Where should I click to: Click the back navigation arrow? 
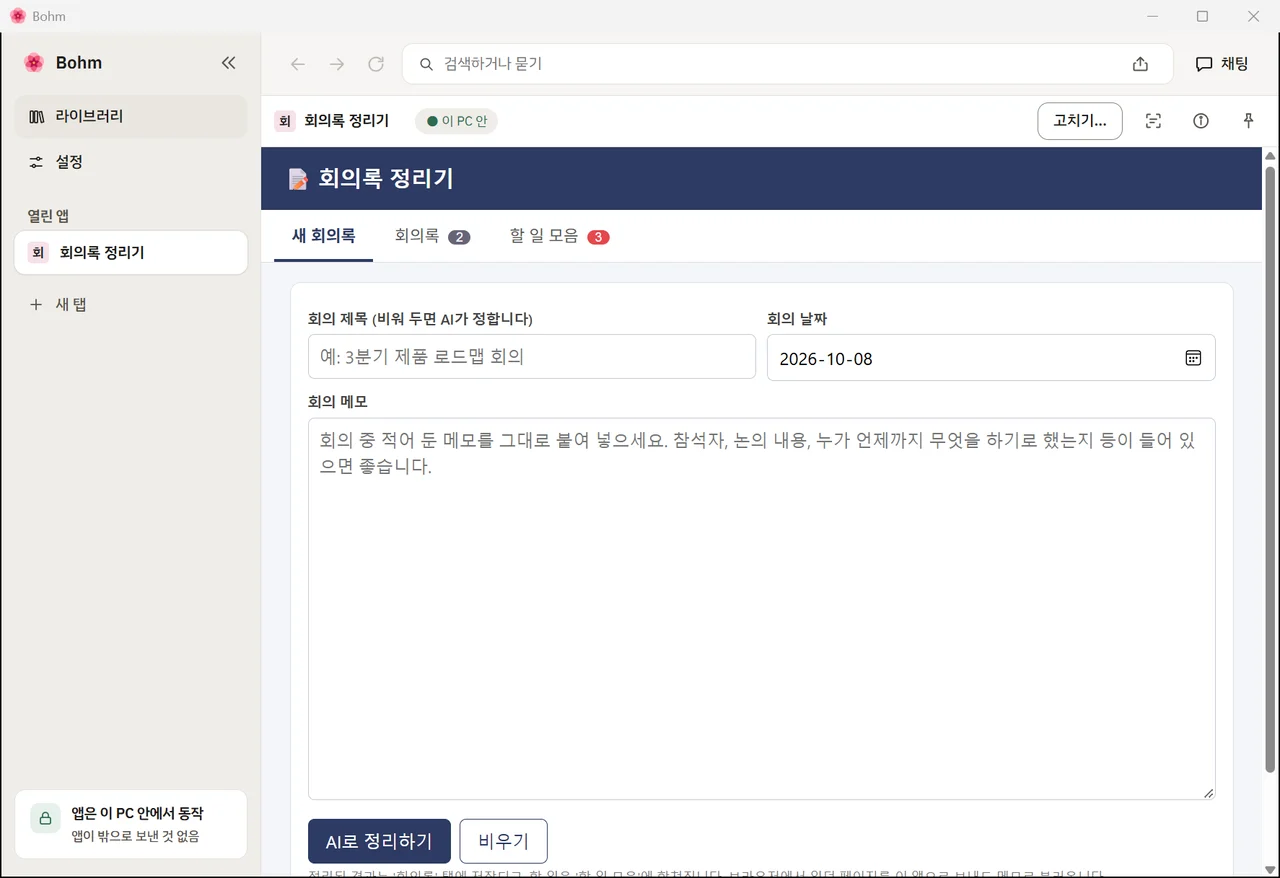(x=297, y=64)
